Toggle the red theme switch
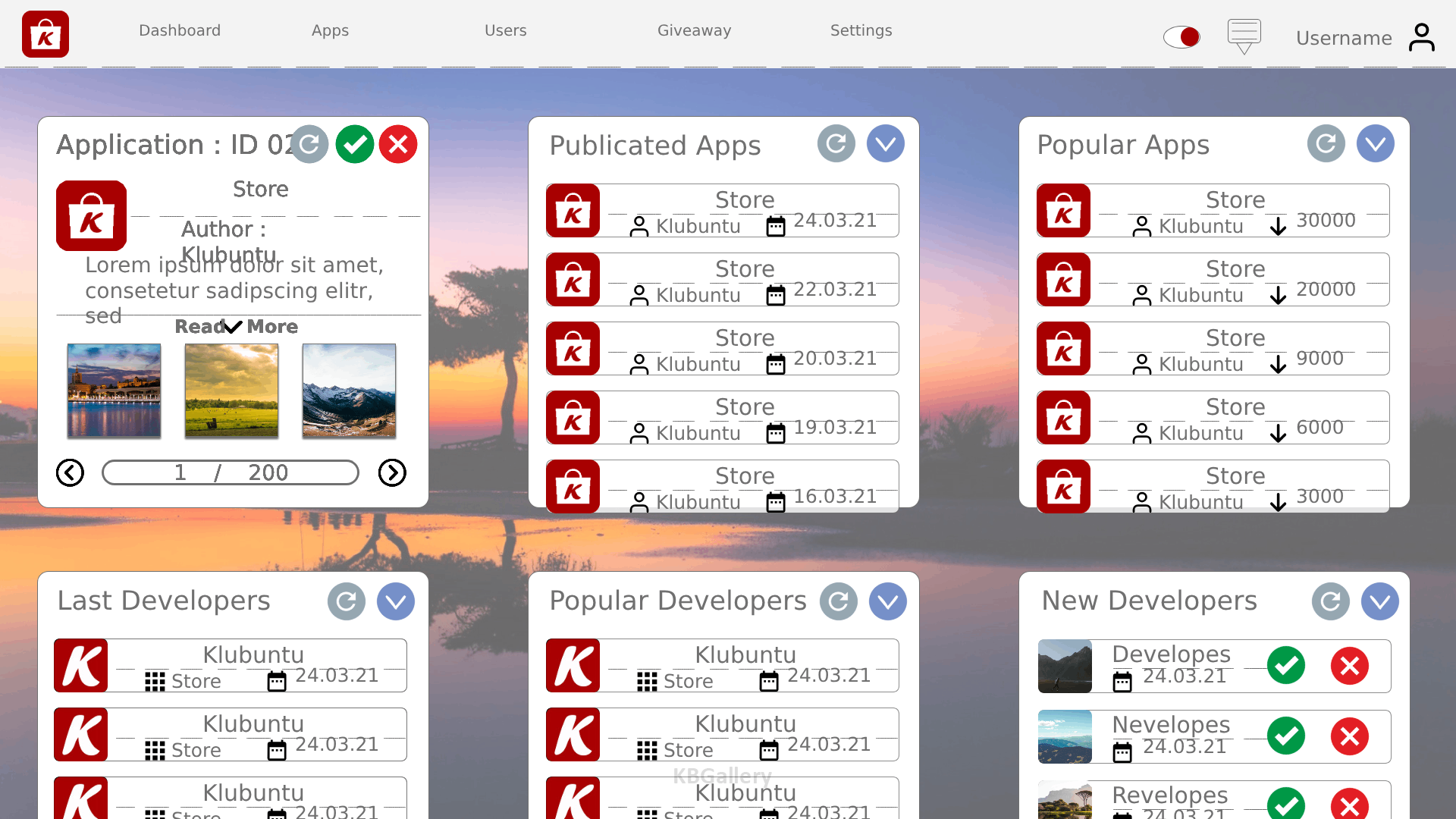The height and width of the screenshot is (819, 1456). click(x=1181, y=36)
